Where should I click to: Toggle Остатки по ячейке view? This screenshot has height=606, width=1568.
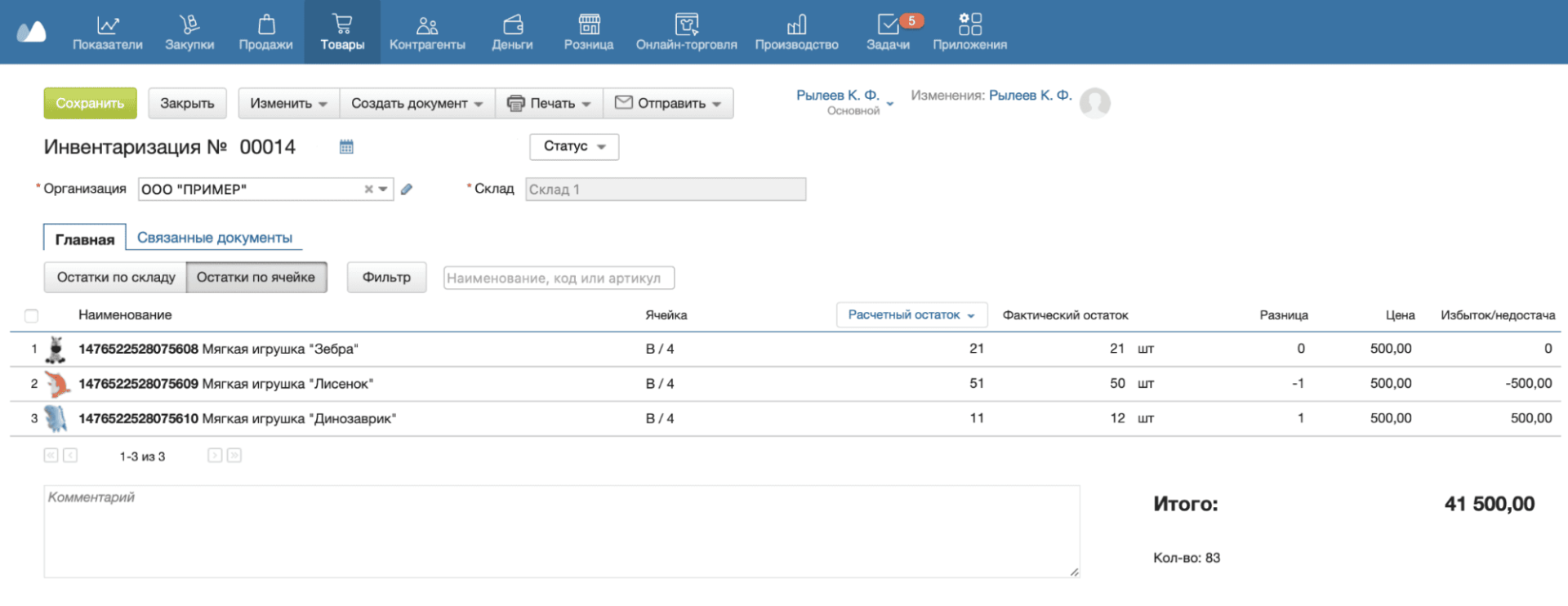click(256, 278)
